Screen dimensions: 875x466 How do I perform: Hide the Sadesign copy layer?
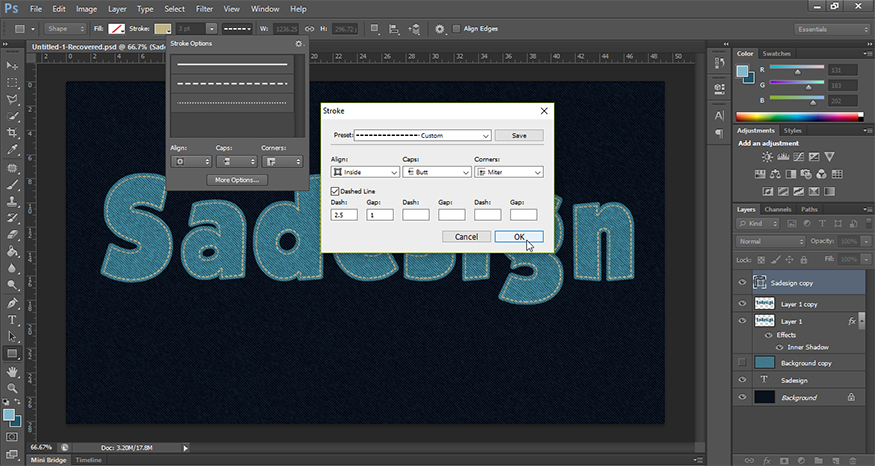click(x=742, y=283)
